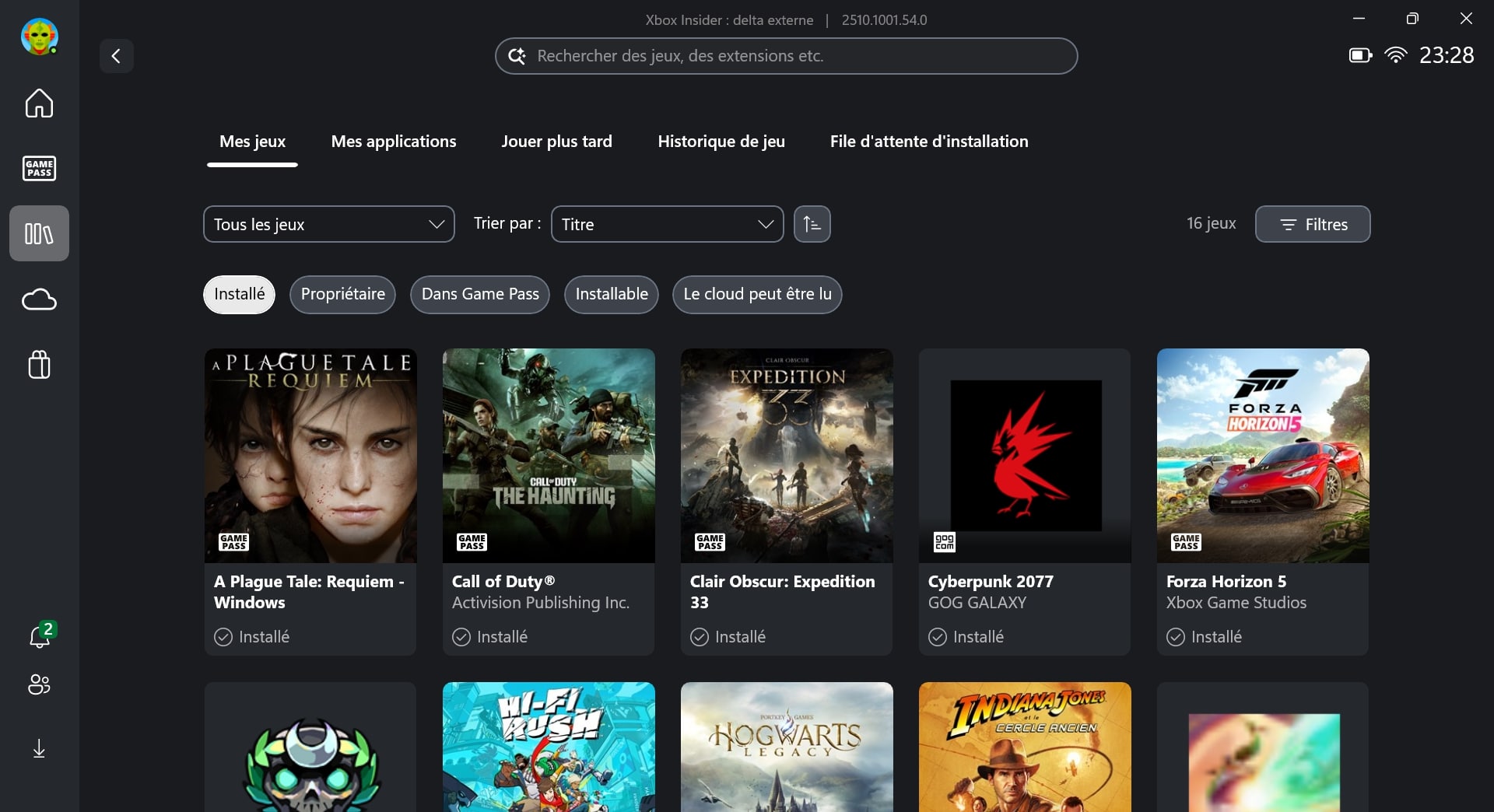Open the Forza Horizon 5 game tile

pyautogui.click(x=1262, y=500)
